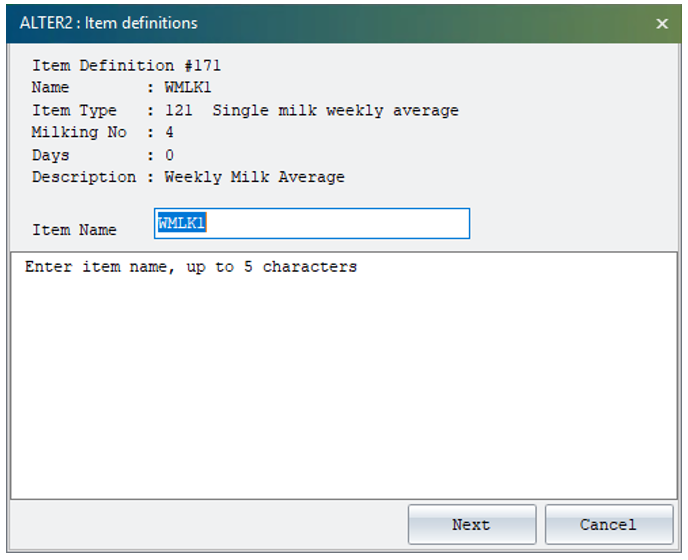This screenshot has width=688, height=560.
Task: Select the highlighted WMLK1 text in field
Action: point(182,223)
